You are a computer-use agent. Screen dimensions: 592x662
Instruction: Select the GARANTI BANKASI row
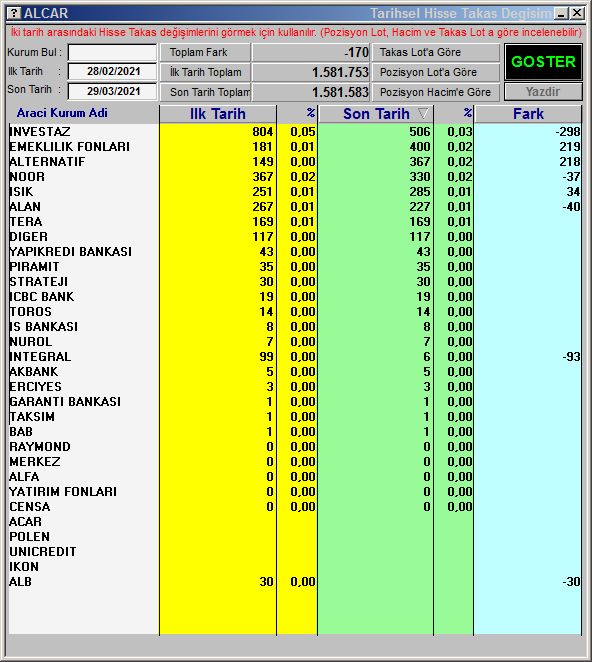click(295, 402)
